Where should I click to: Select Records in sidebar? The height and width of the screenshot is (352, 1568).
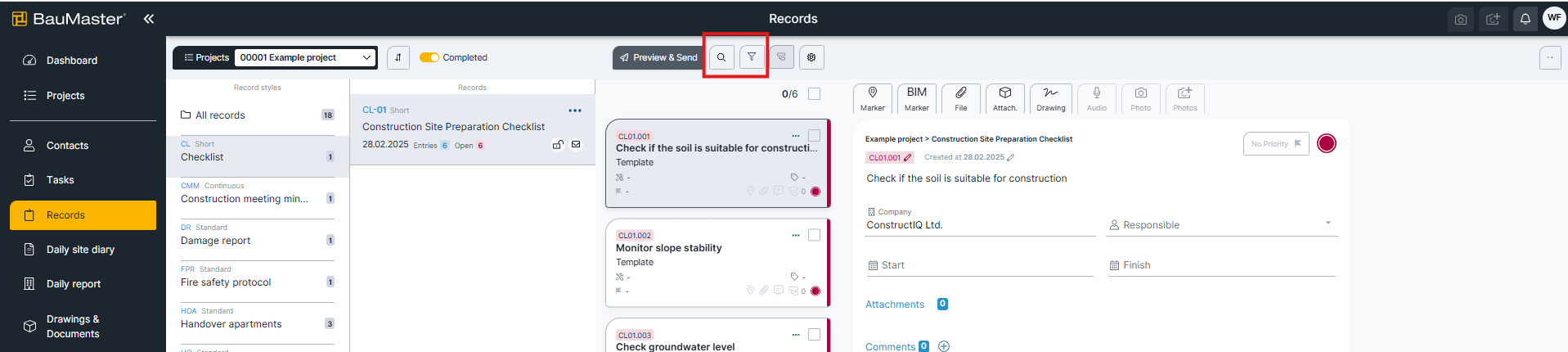[83, 215]
